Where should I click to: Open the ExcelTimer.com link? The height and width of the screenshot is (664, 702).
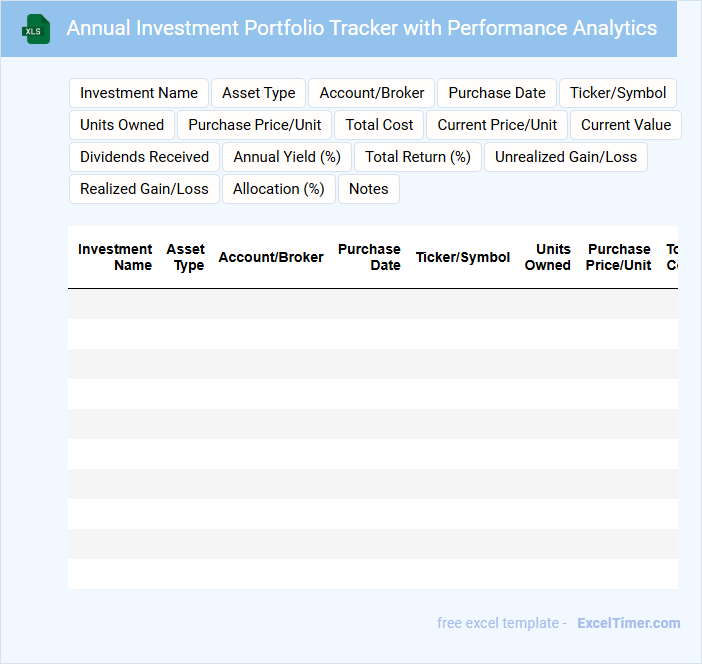pyautogui.click(x=628, y=623)
